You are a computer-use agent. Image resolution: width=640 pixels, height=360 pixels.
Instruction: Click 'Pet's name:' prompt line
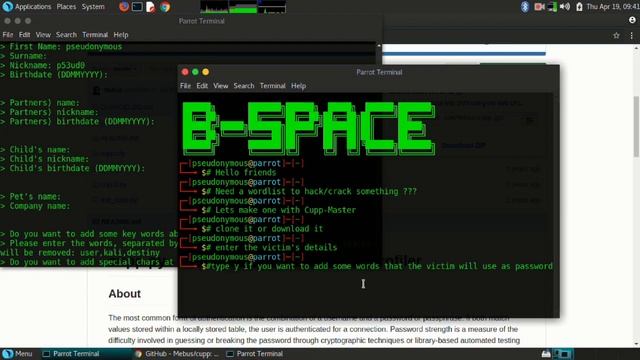[31, 197]
